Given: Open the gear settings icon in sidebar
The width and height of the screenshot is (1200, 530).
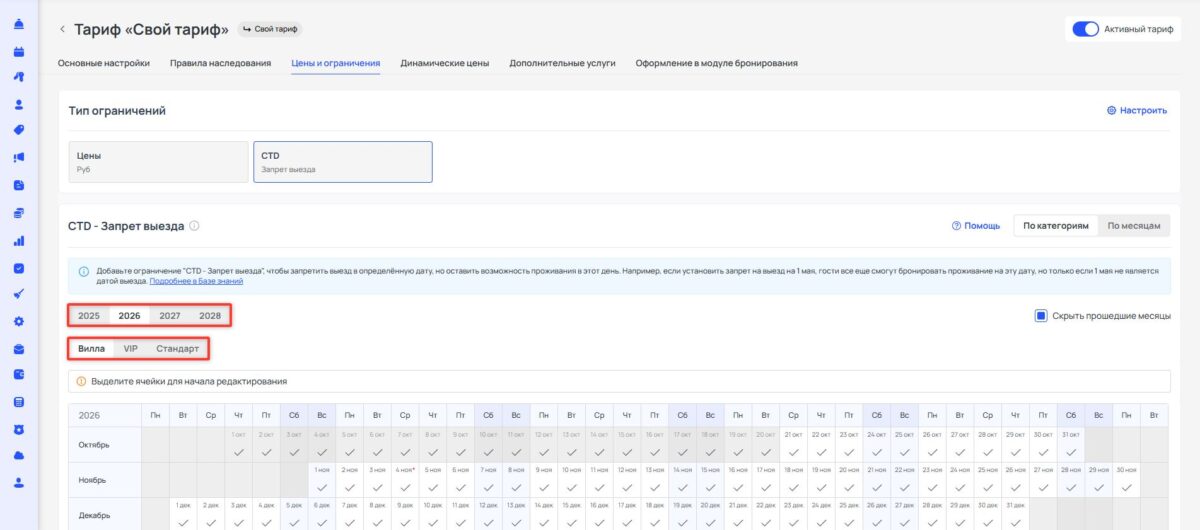Looking at the screenshot, I should (x=19, y=321).
